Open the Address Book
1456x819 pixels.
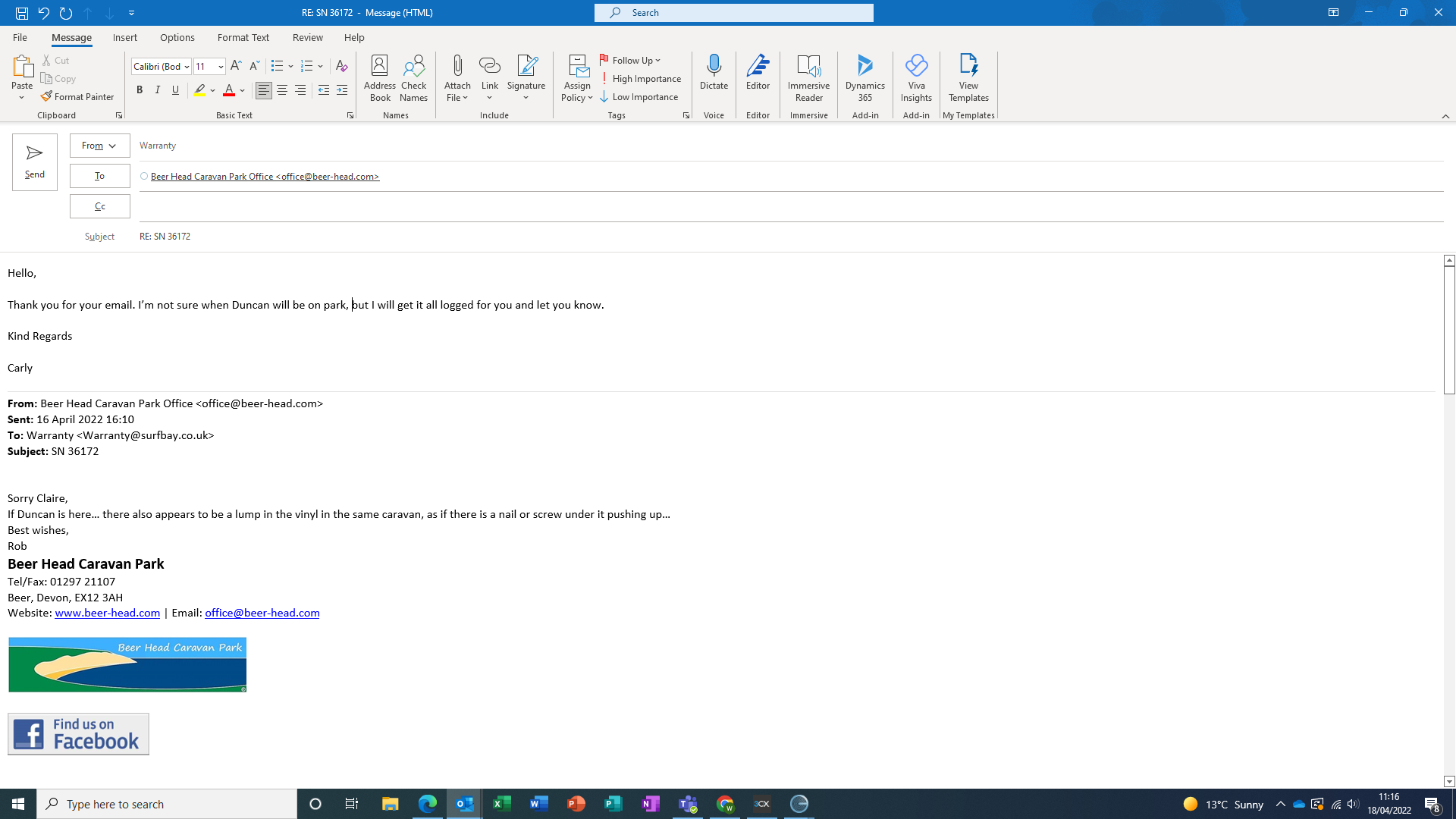379,77
